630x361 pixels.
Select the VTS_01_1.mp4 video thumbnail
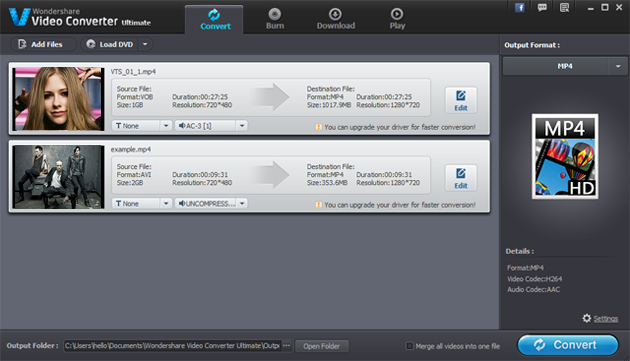(x=58, y=99)
